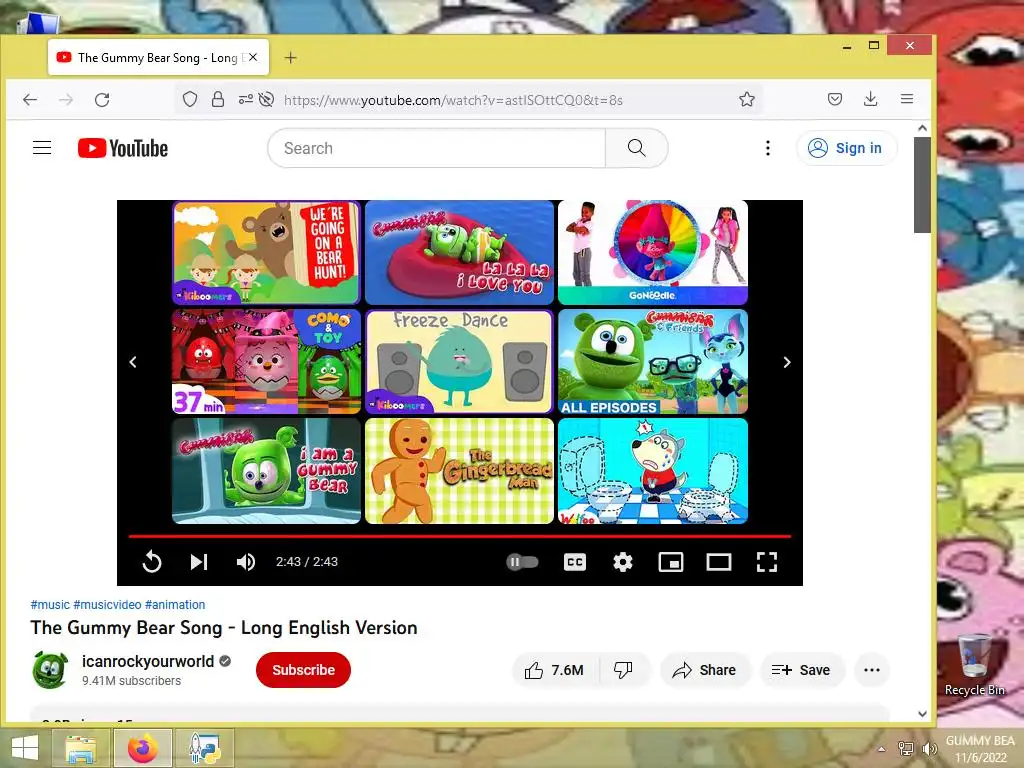The image size is (1024, 768).
Task: Open the Firefox application menu
Action: [x=907, y=99]
